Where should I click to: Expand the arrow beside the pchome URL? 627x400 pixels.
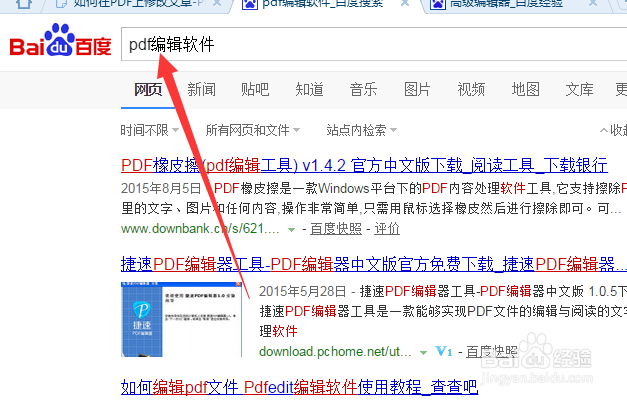tap(423, 352)
